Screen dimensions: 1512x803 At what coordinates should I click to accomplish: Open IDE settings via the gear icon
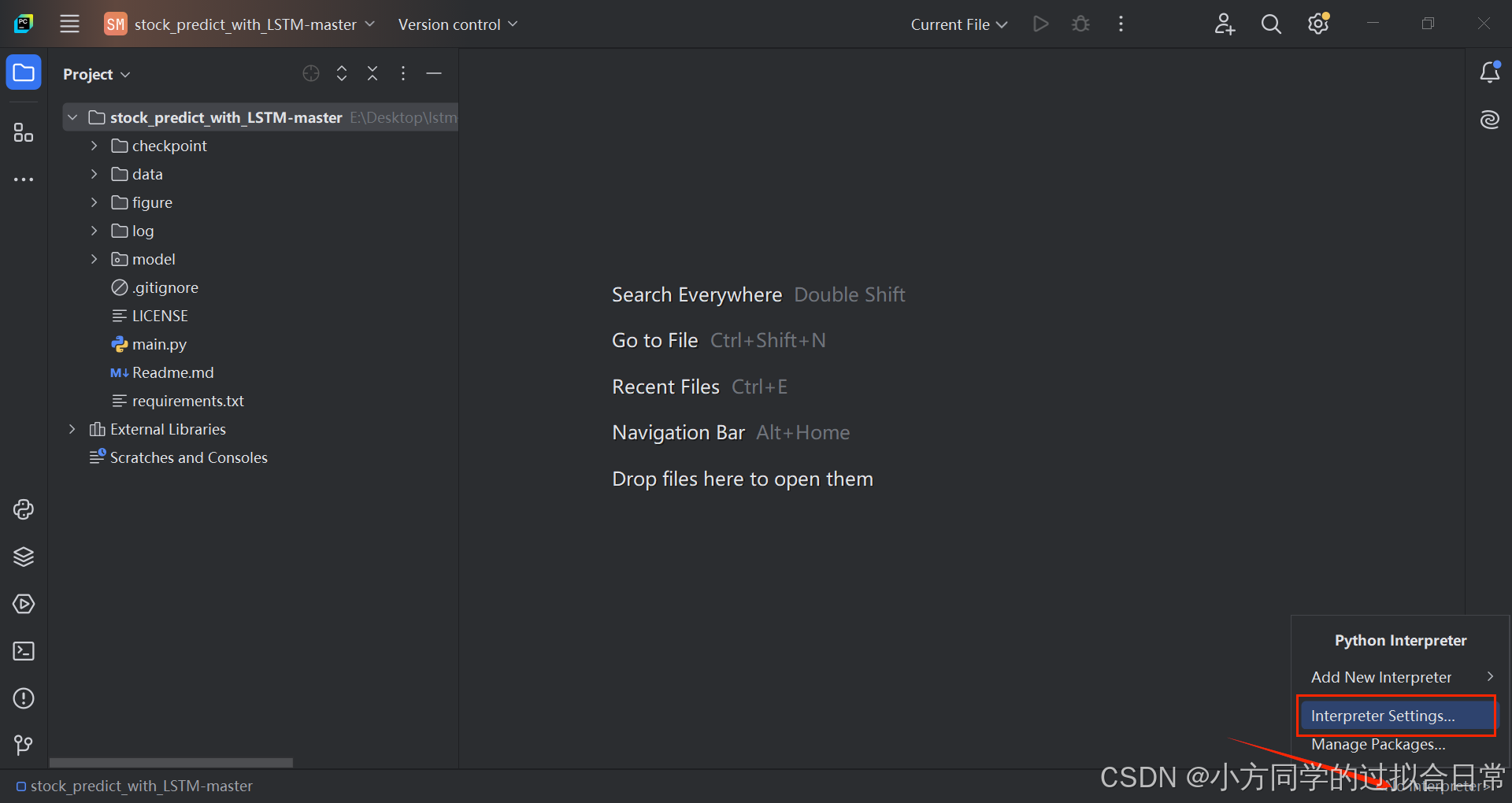coord(1317,24)
